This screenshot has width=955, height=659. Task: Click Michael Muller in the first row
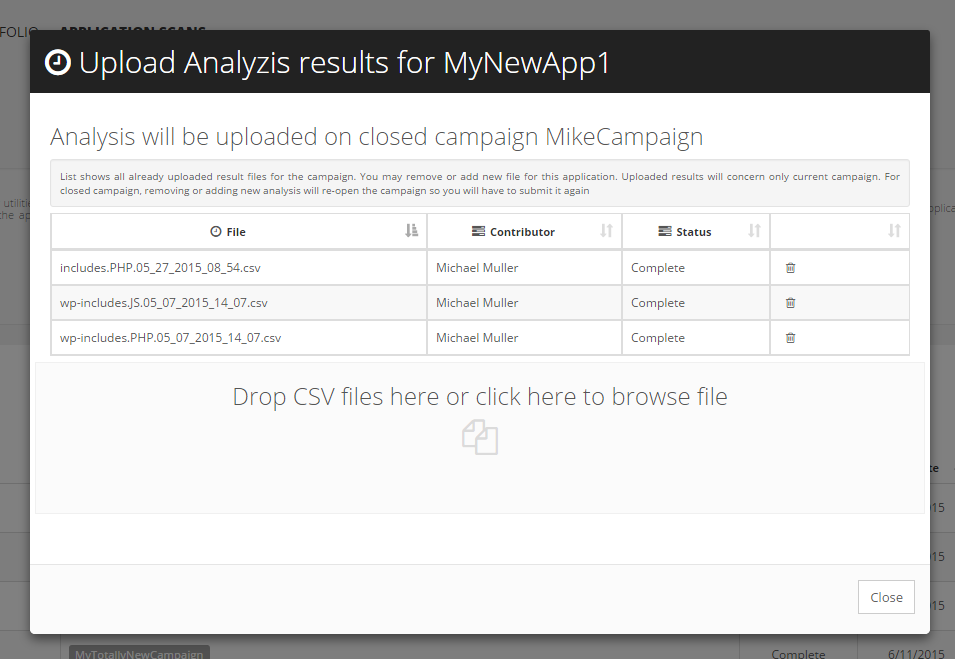(477, 268)
